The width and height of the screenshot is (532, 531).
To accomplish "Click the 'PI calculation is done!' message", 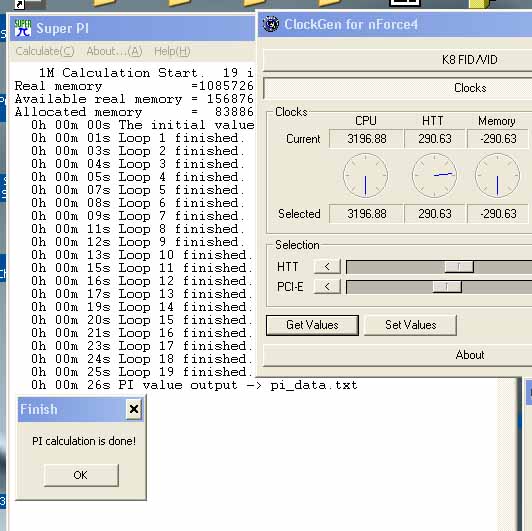I will click(x=84, y=441).
